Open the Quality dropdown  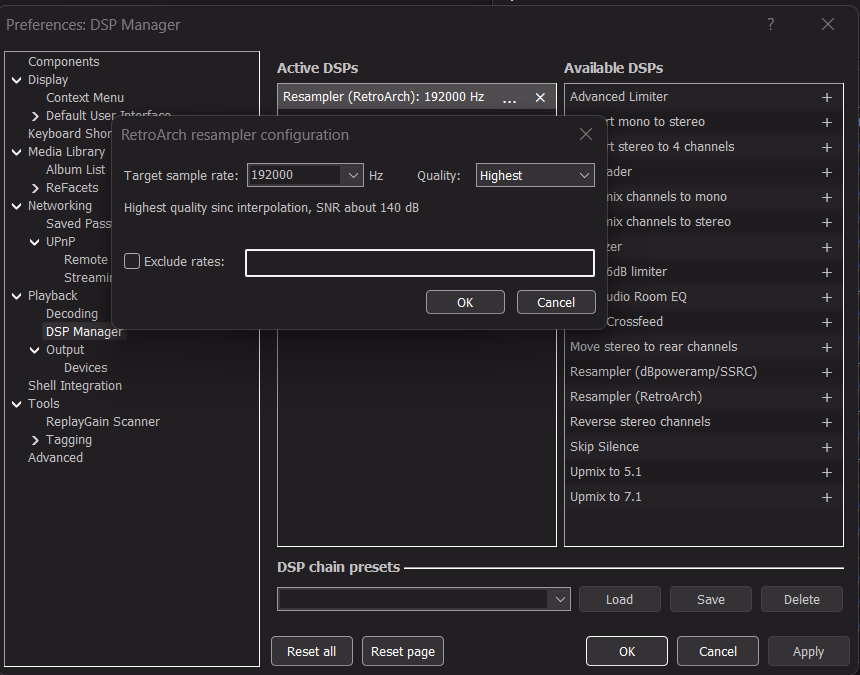[x=585, y=175]
